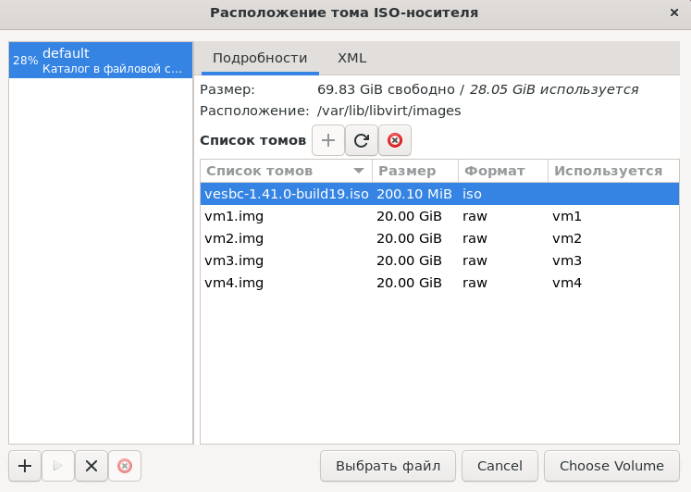Sort volumes by Размер column

tap(414, 171)
